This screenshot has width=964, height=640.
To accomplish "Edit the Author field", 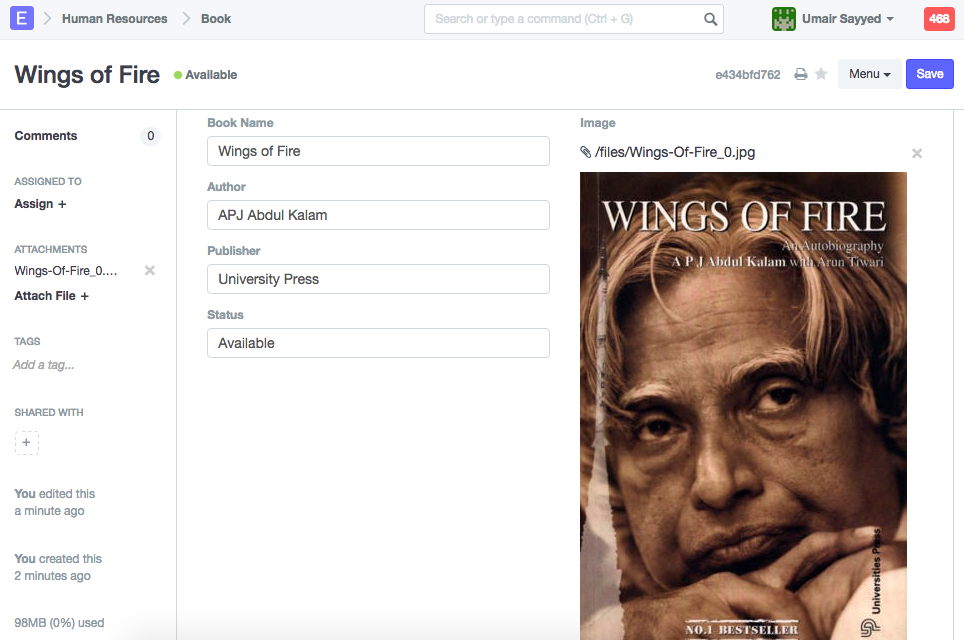I will [x=378, y=215].
